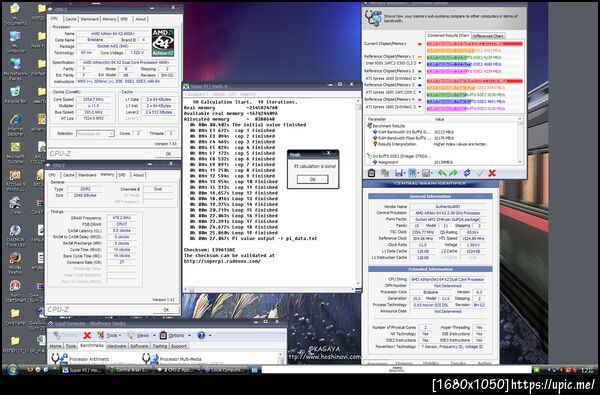
Task: Click the save disk icon in Sandra Memory Bandwidth toolbar
Action: (398, 173)
